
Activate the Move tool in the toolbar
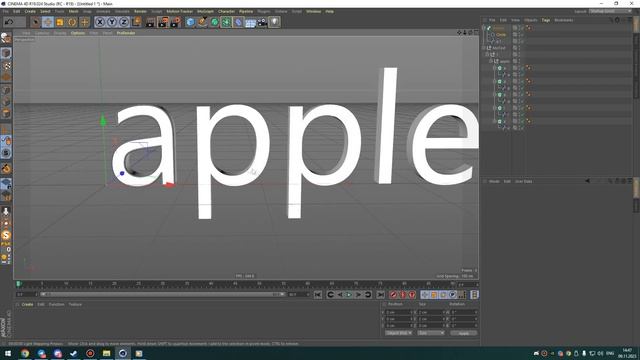(x=48, y=22)
